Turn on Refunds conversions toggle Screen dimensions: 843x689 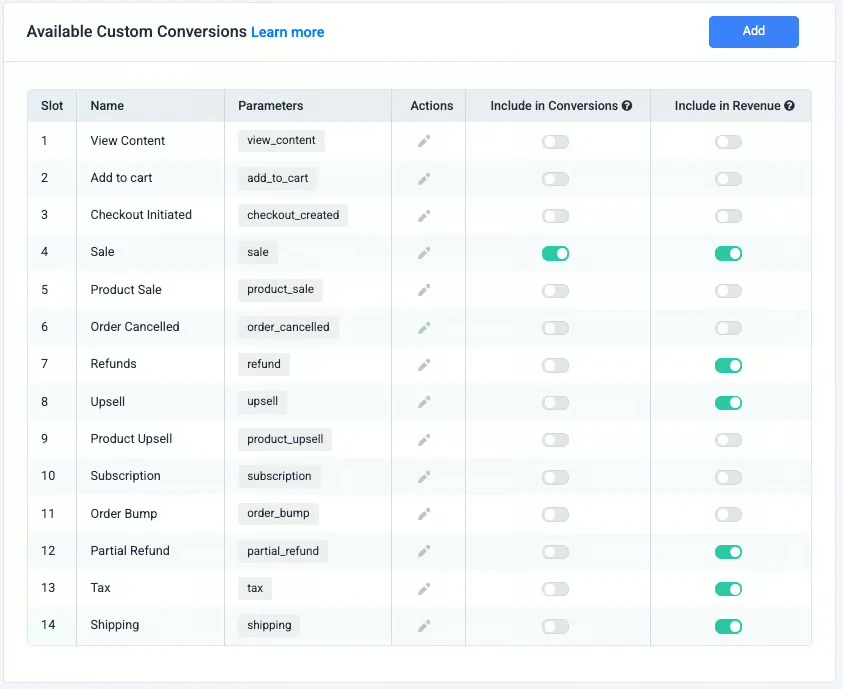point(555,365)
